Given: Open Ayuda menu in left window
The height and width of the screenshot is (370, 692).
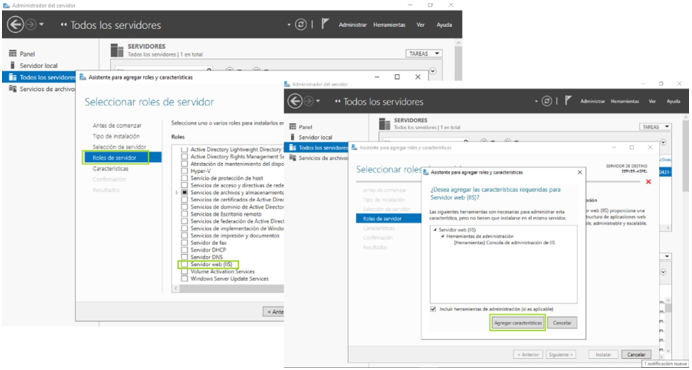Looking at the screenshot, I should pos(444,25).
